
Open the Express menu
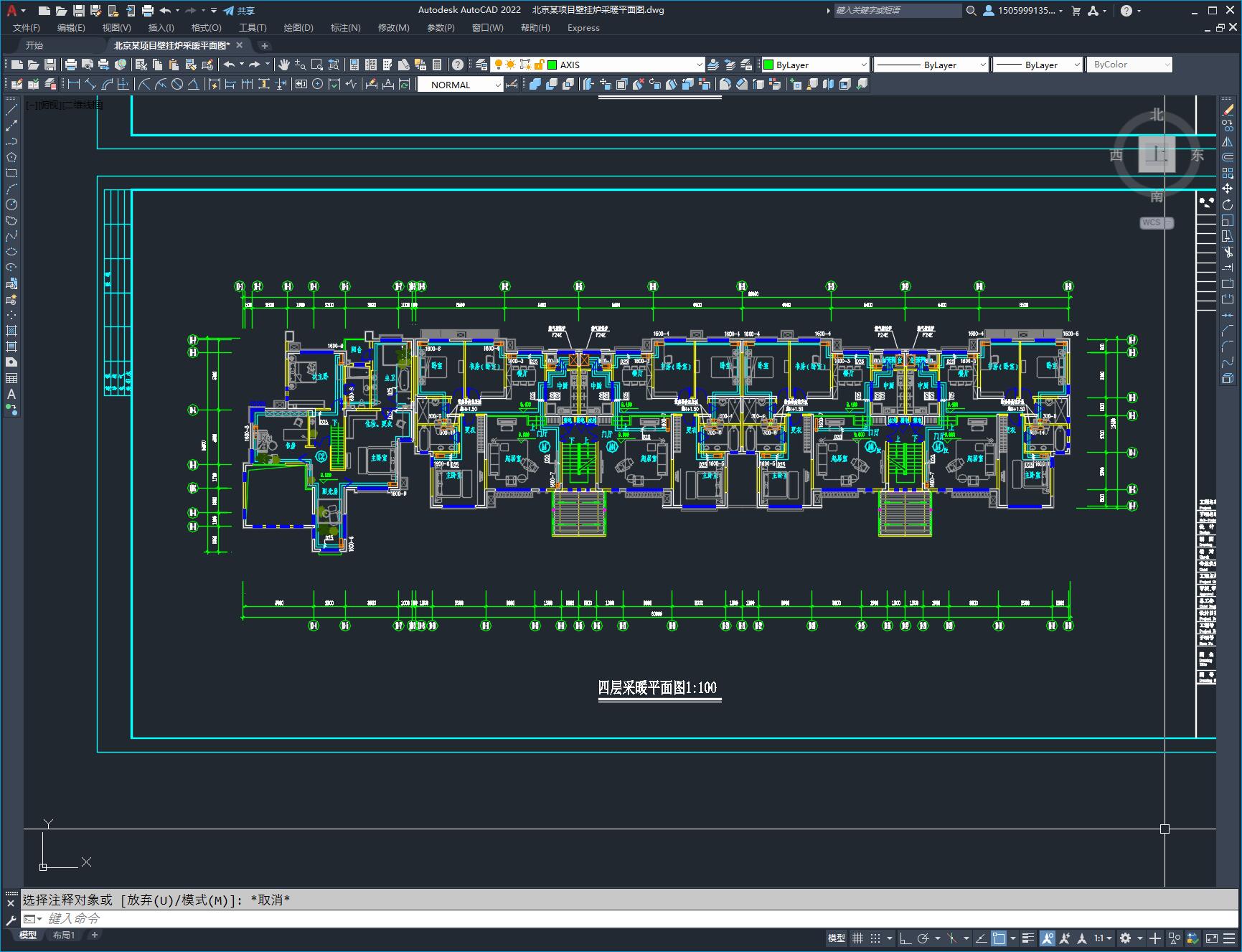[x=583, y=28]
